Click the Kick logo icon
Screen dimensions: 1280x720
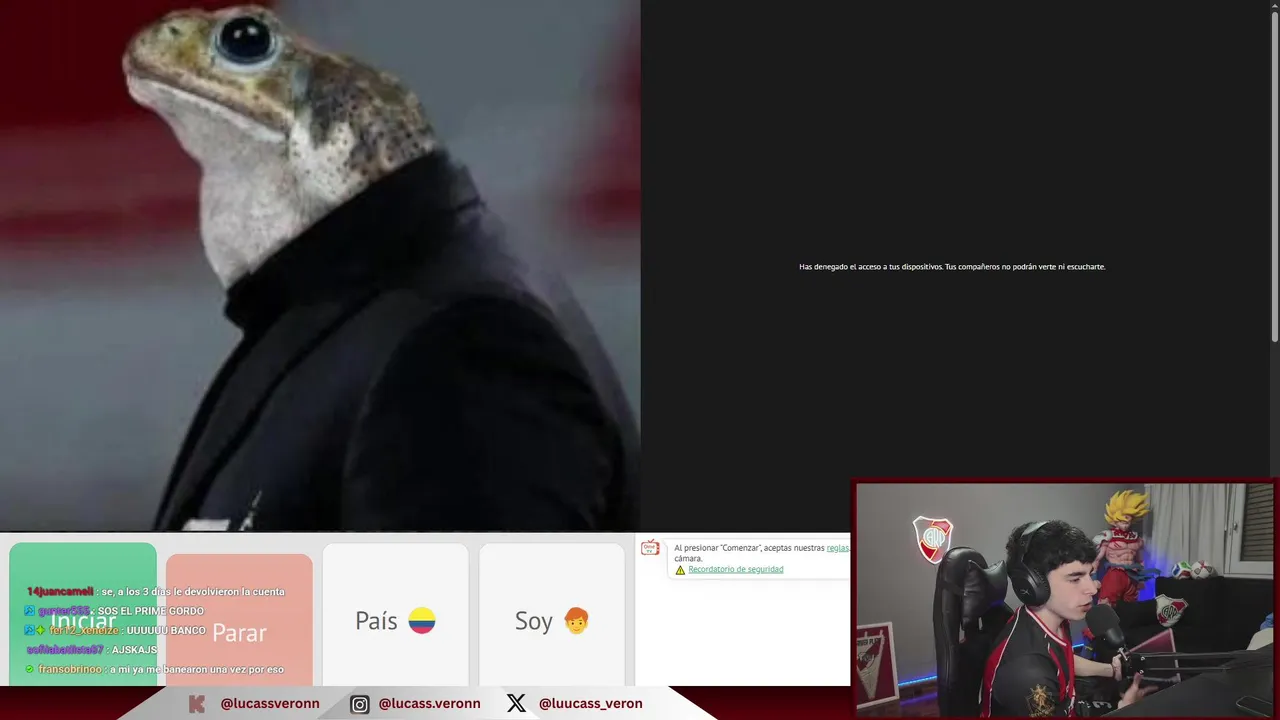(x=197, y=704)
